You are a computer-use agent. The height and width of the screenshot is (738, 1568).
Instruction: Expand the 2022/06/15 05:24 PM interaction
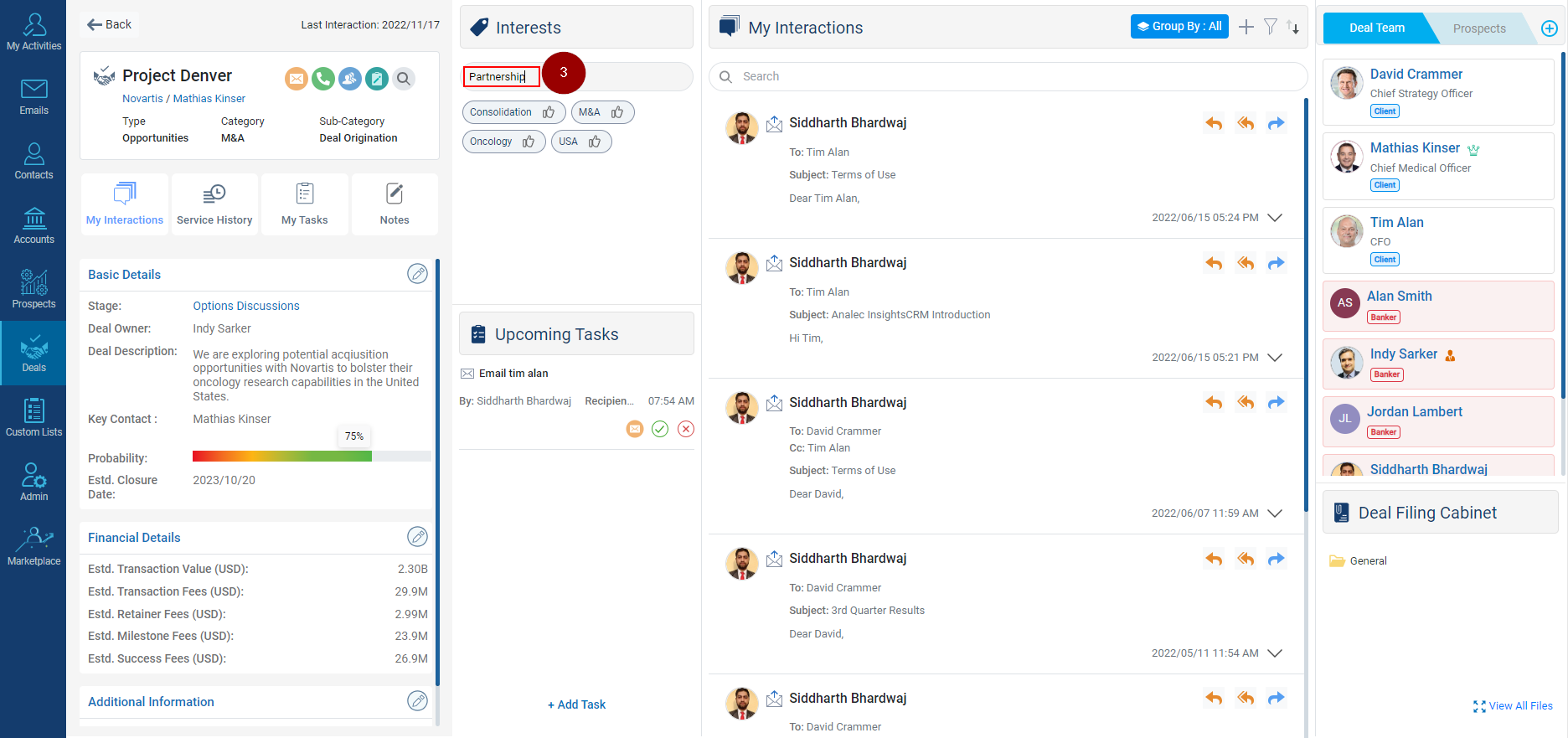click(1275, 218)
